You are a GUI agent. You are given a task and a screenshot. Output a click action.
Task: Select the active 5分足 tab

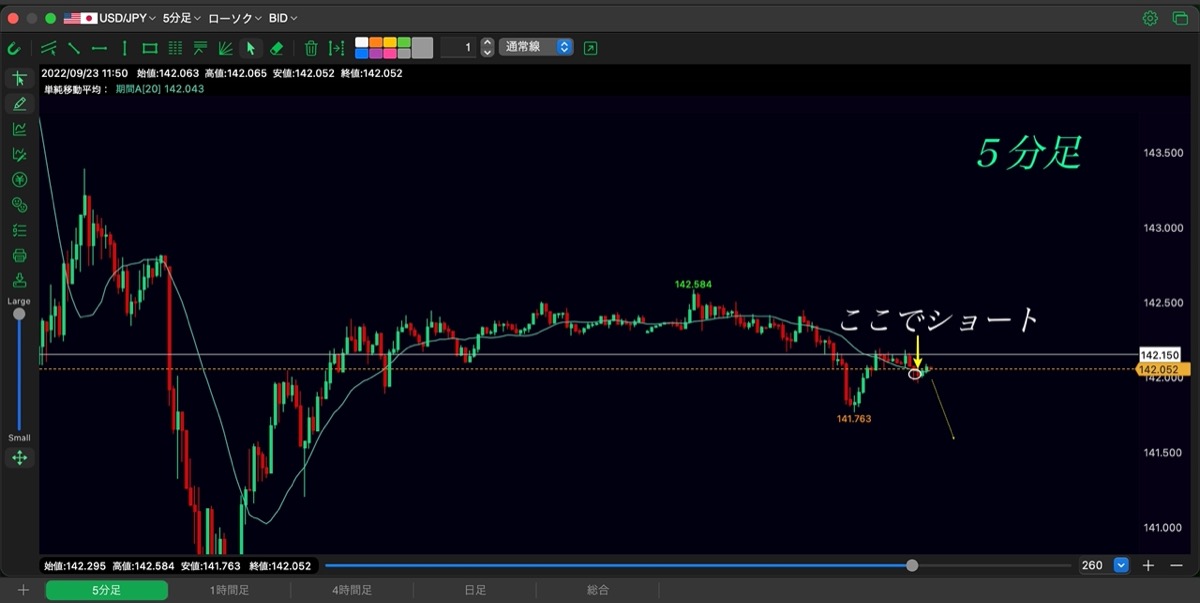[107, 590]
